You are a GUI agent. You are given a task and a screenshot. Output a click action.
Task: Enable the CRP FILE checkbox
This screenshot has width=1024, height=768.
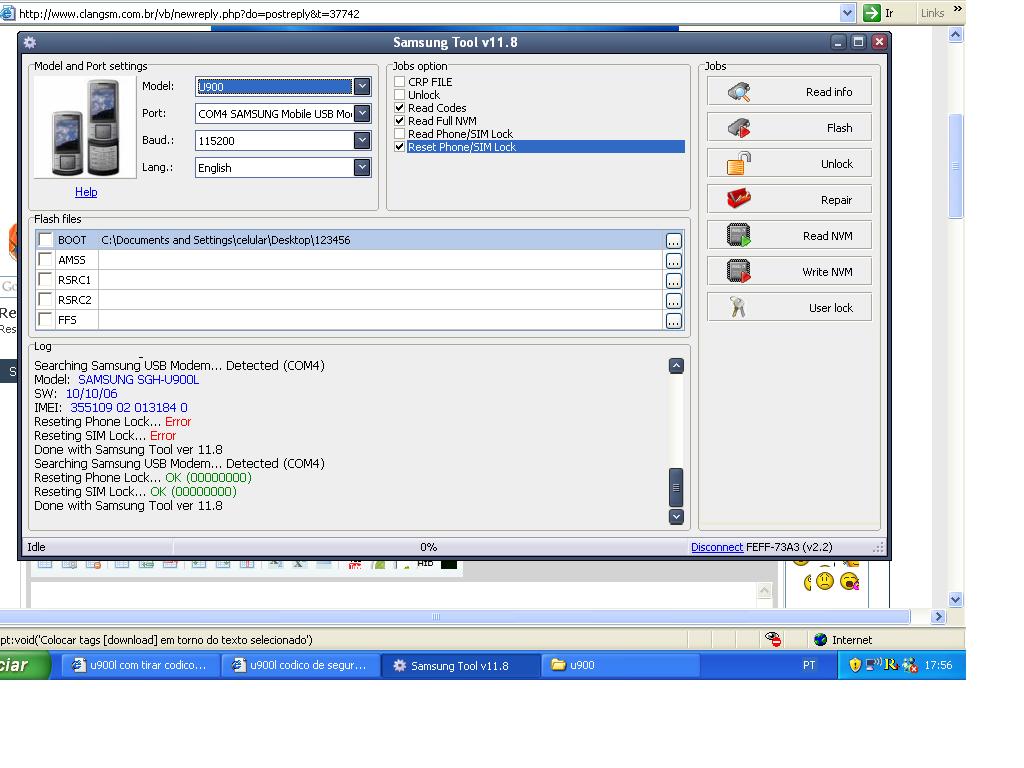pyautogui.click(x=400, y=82)
